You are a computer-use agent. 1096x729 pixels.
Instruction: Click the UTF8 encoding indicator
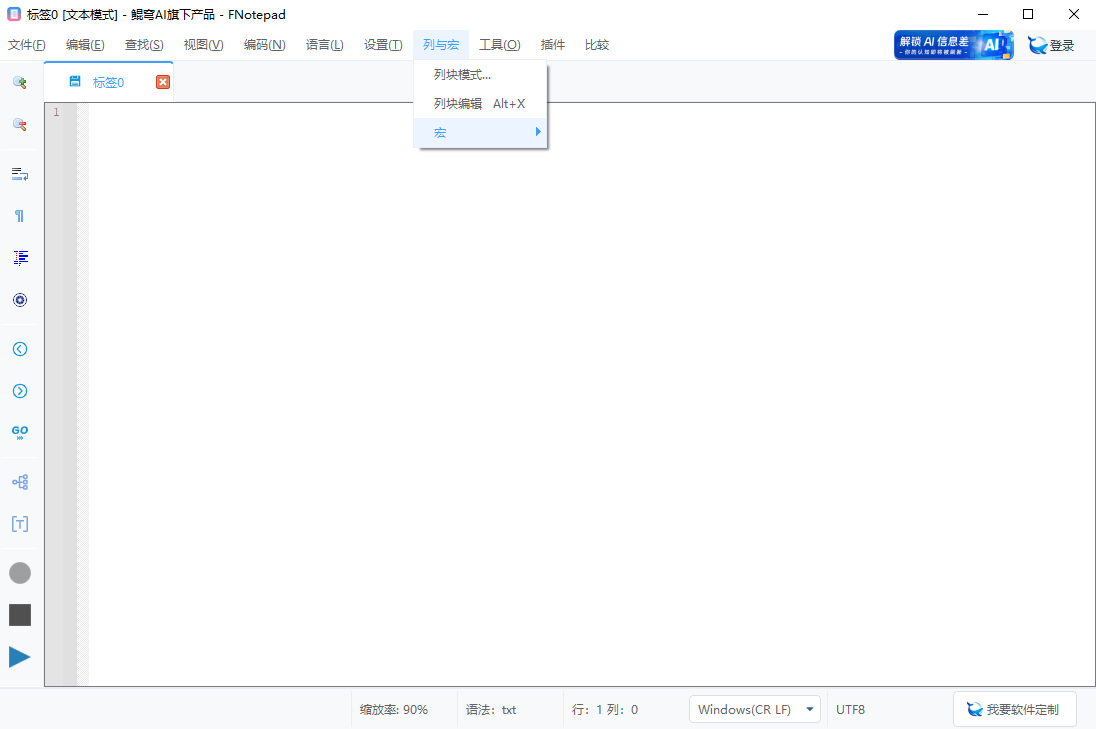(850, 709)
